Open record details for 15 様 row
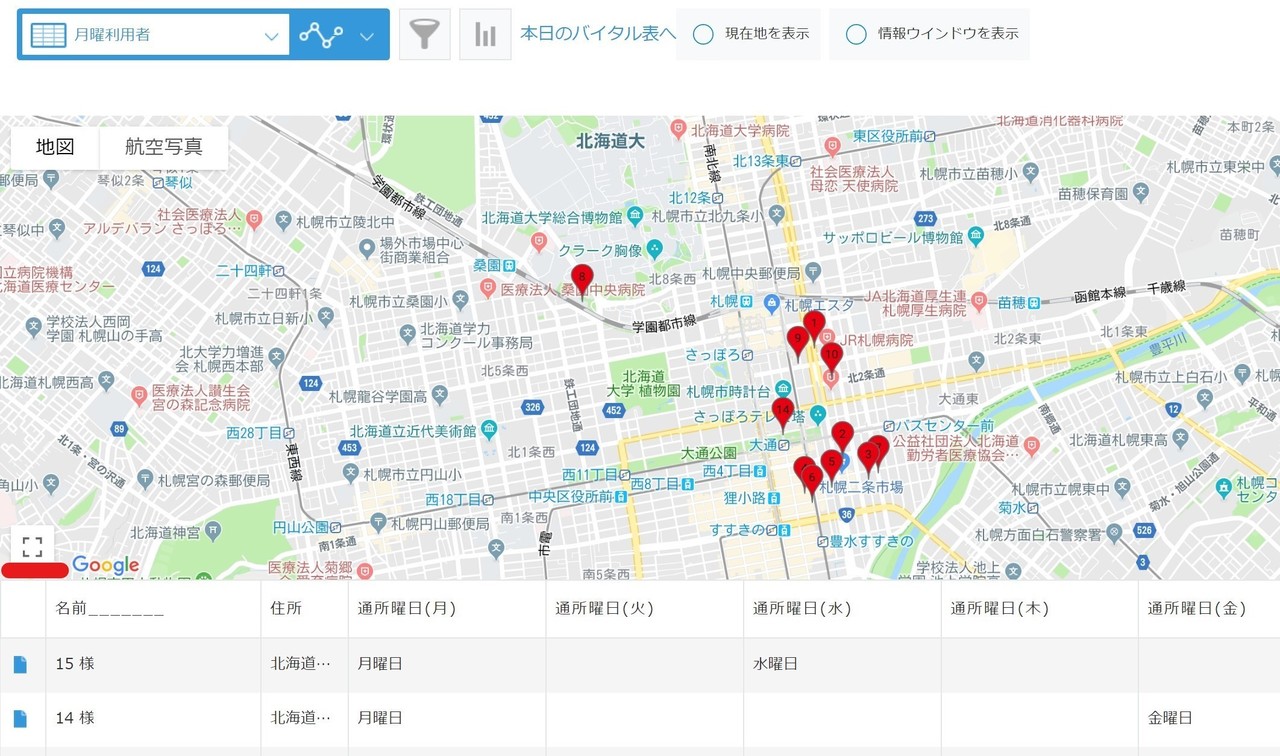The height and width of the screenshot is (756, 1280). click(x=20, y=664)
